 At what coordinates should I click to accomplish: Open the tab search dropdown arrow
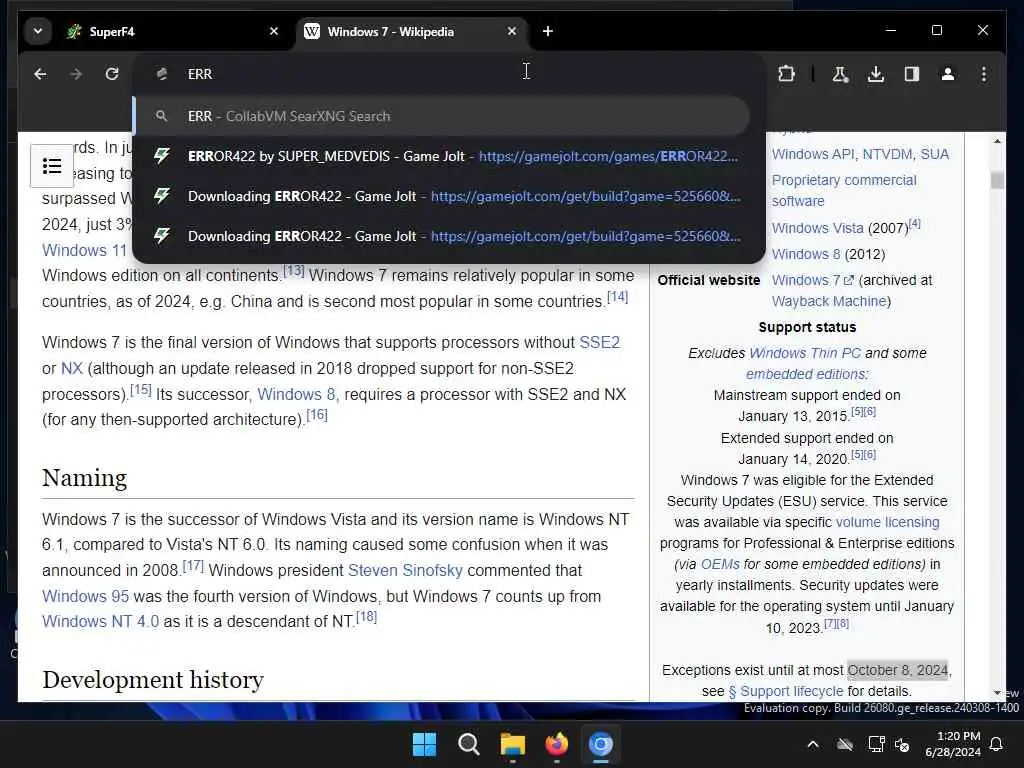click(x=38, y=31)
